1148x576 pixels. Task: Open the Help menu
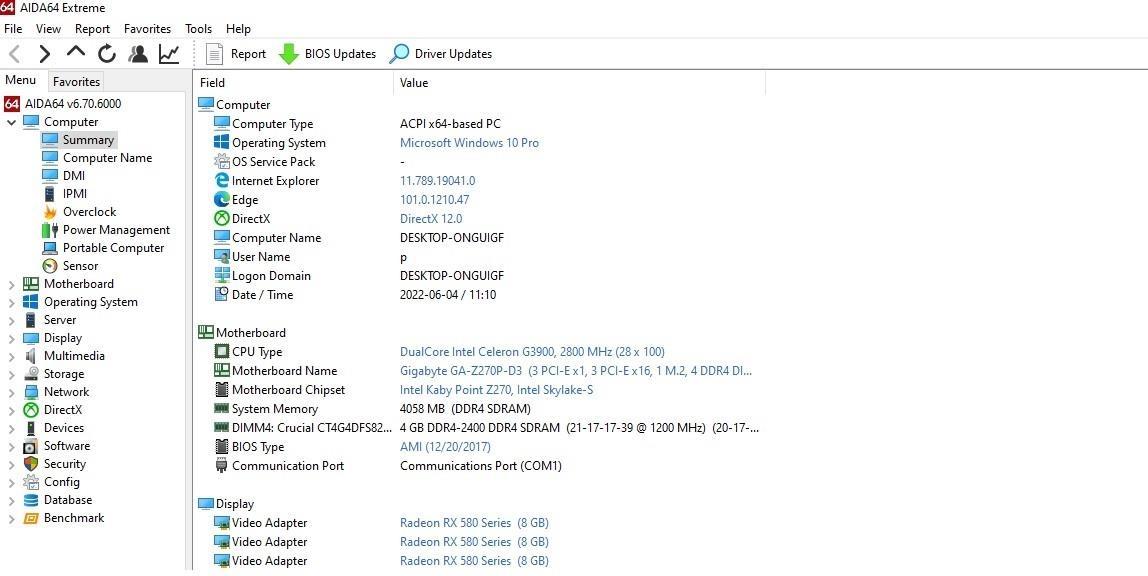[238, 29]
